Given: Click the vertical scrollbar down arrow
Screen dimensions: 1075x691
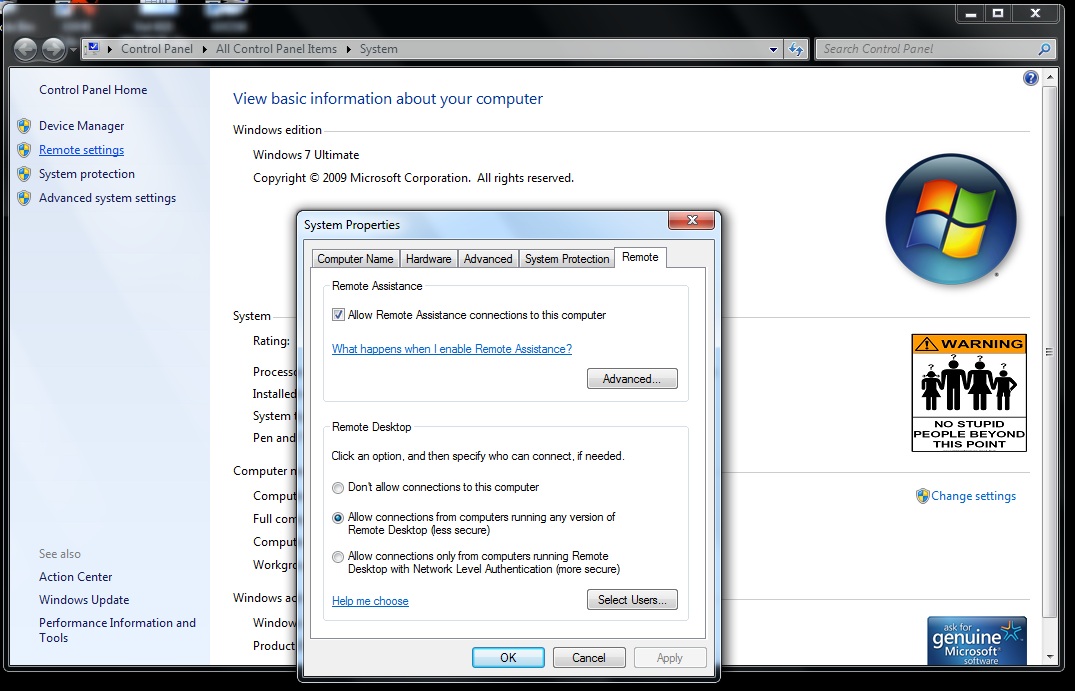Looking at the screenshot, I should [x=1050, y=657].
